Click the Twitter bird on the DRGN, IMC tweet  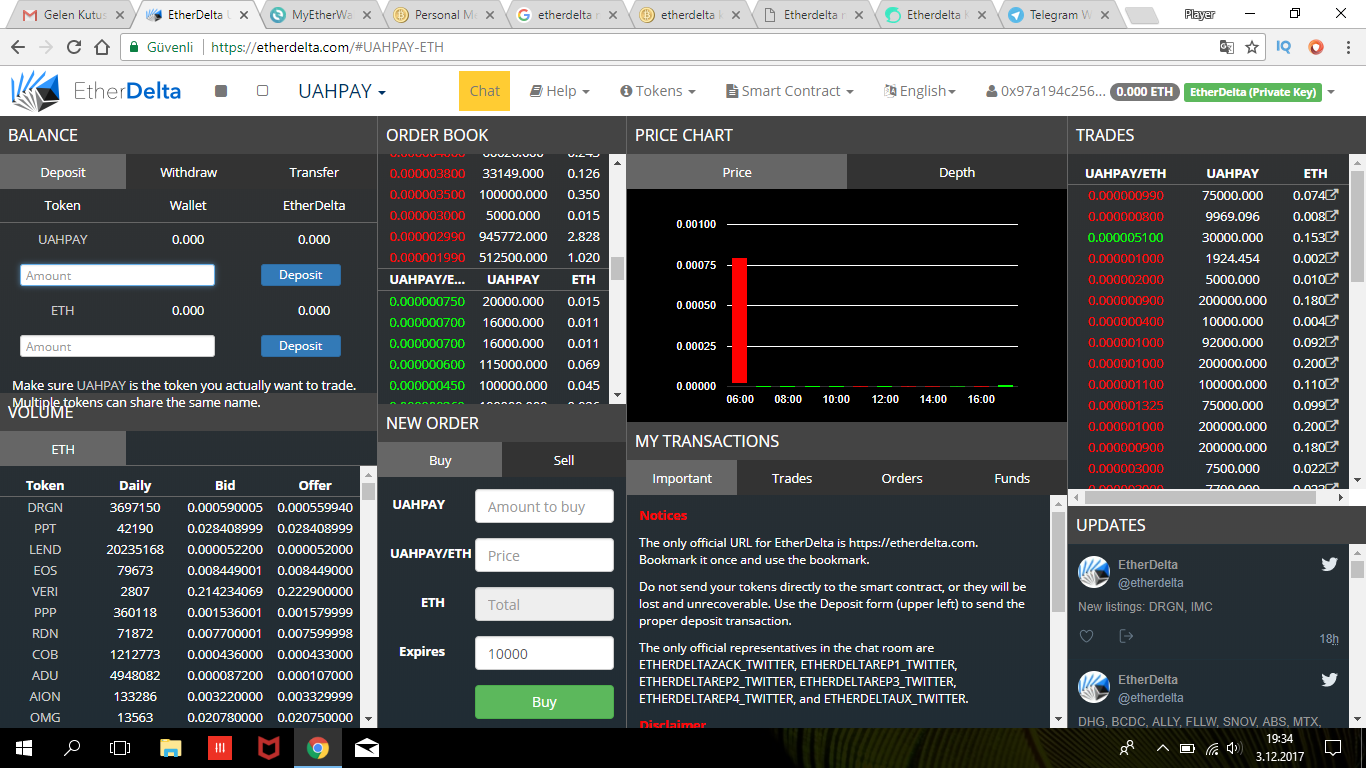coord(1329,564)
